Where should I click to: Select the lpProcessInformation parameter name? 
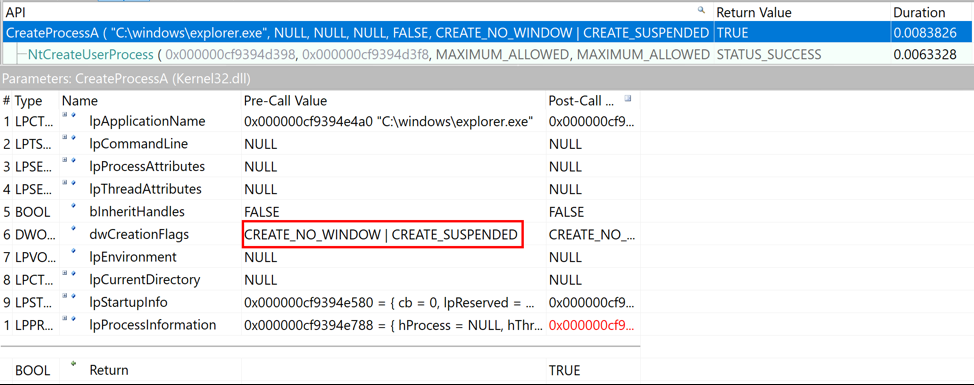[x=153, y=325]
